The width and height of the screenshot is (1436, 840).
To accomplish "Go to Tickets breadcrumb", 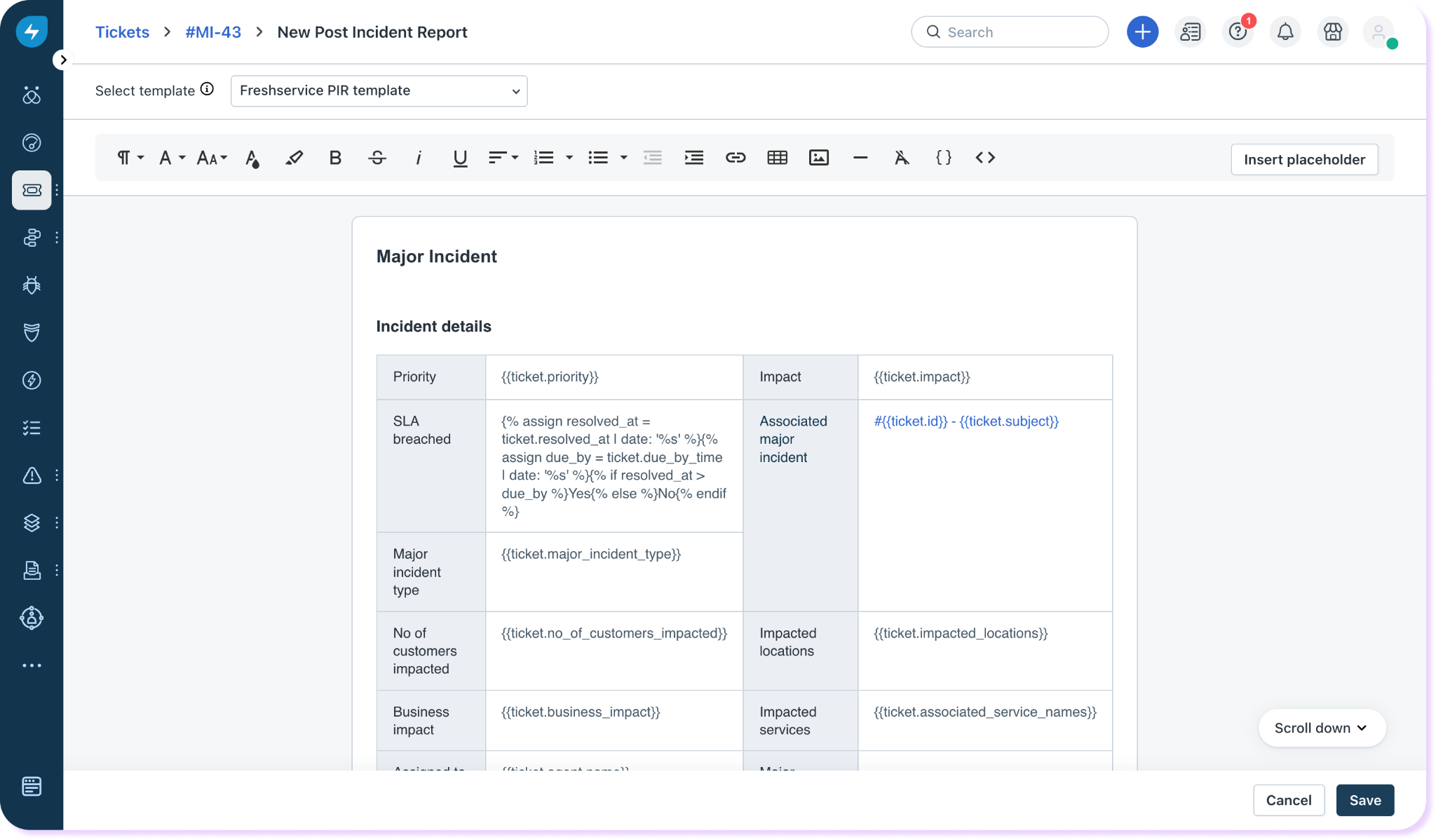I will pyautogui.click(x=122, y=32).
